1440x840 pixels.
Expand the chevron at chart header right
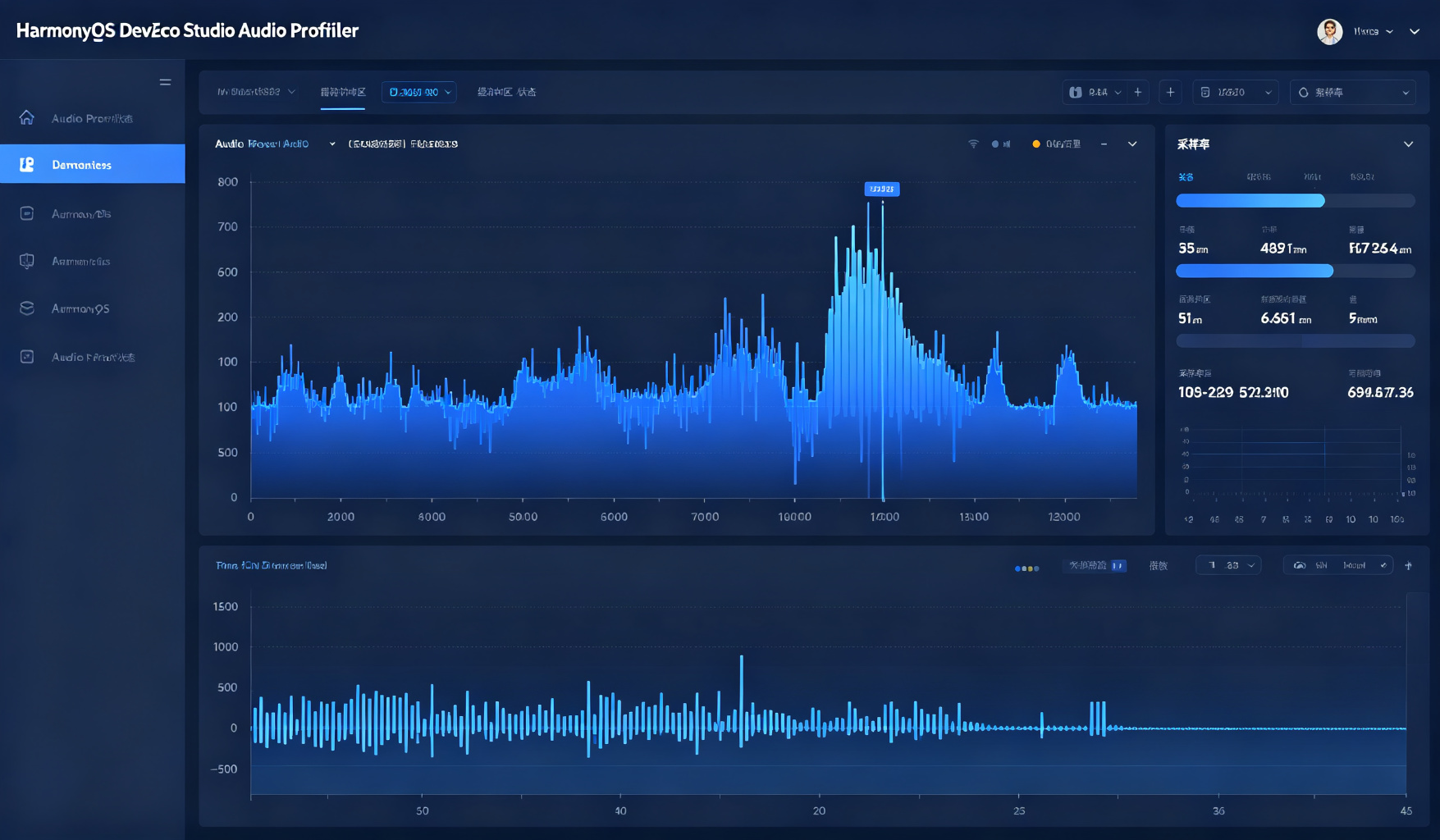click(1132, 144)
